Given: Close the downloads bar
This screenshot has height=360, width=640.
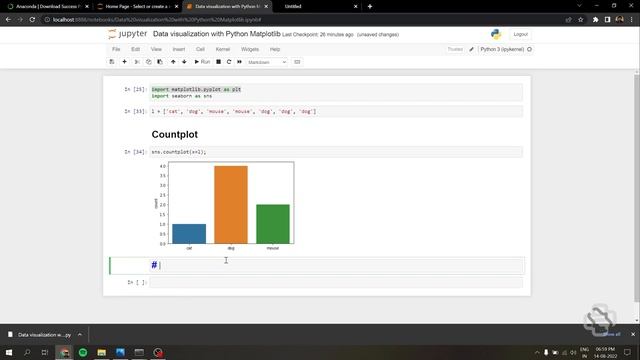Looking at the screenshot, I should pos(633,334).
